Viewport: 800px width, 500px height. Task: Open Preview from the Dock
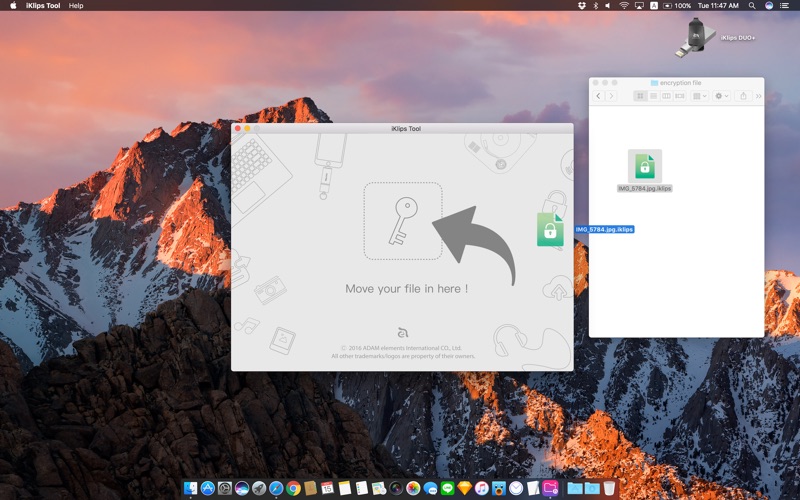(379, 488)
